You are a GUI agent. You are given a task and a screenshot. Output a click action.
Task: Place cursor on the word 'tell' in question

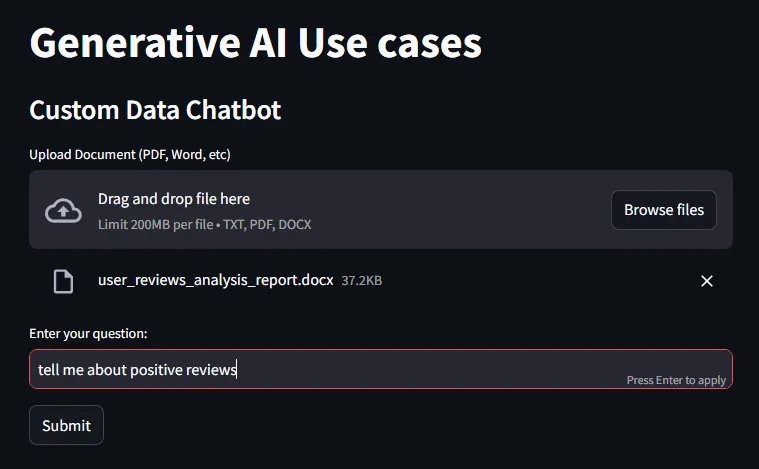pyautogui.click(x=49, y=370)
